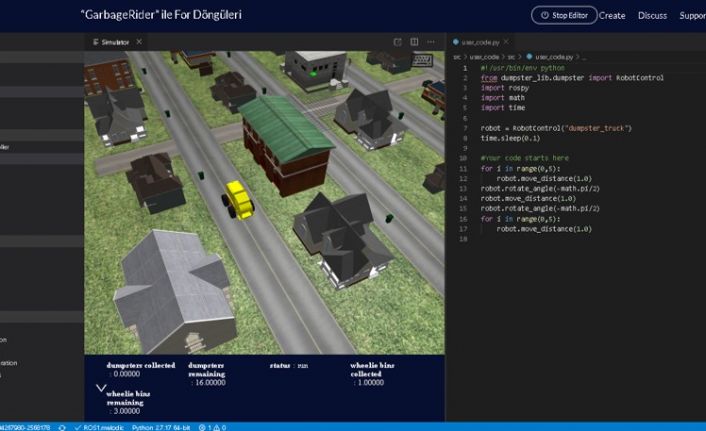Click user_code.py in the breadcrumb path

pos(552,58)
